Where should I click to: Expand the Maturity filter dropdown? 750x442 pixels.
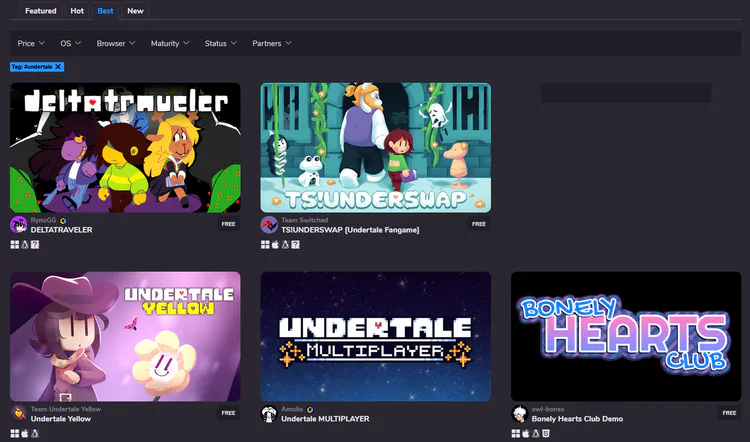point(170,43)
